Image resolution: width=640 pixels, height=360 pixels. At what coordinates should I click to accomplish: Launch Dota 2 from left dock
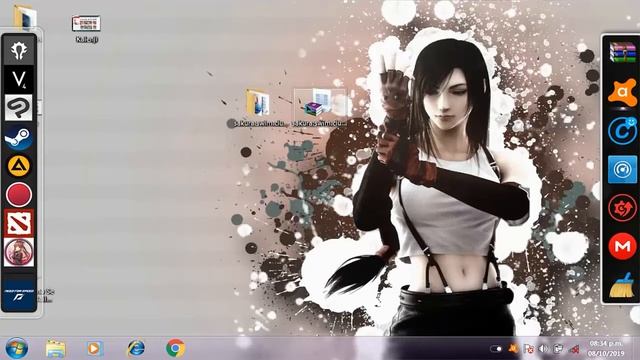pos(19,223)
